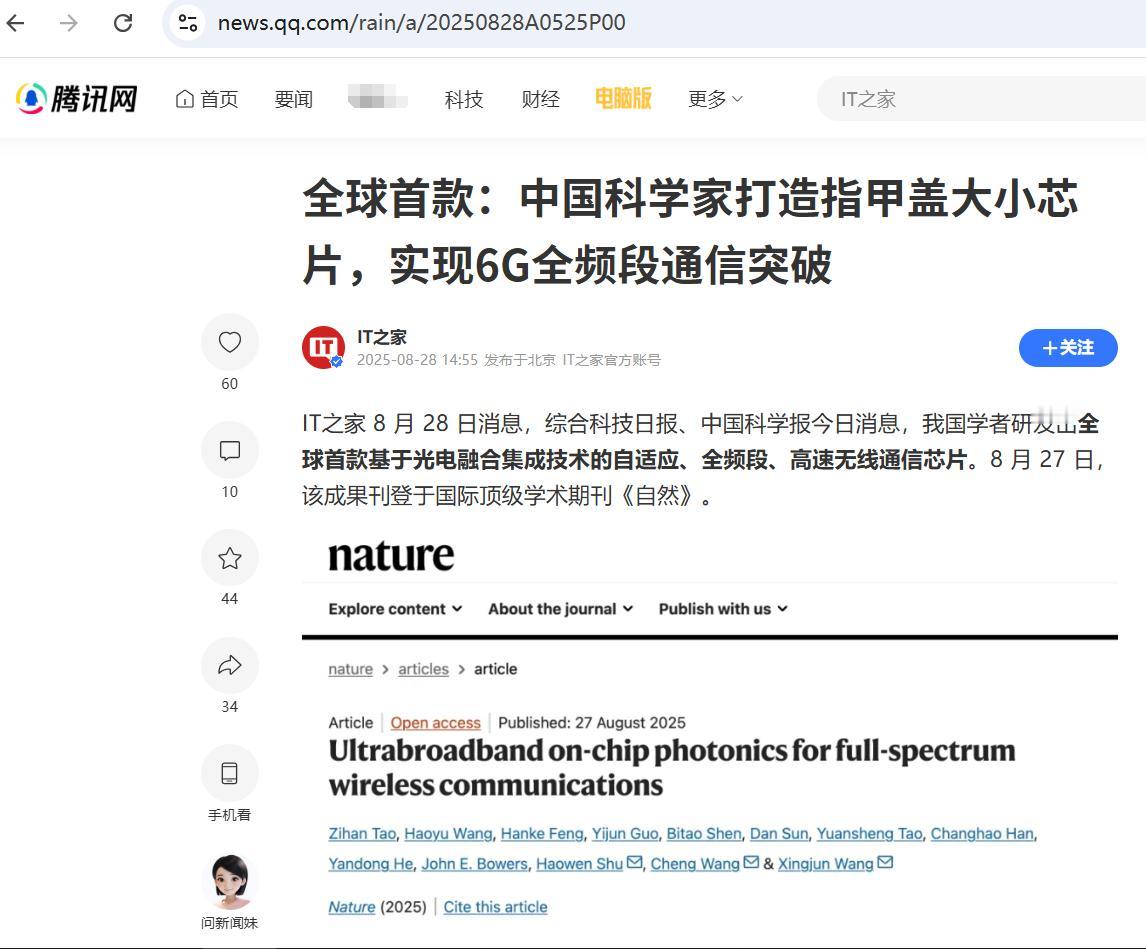1146x949 pixels.
Task: Click the Ultrabroadband on-chip photonics paper title
Action: point(672,768)
